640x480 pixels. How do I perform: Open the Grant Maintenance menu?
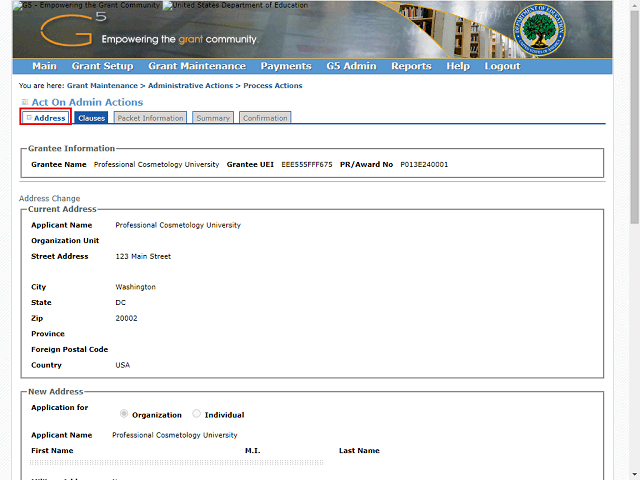[x=197, y=66]
